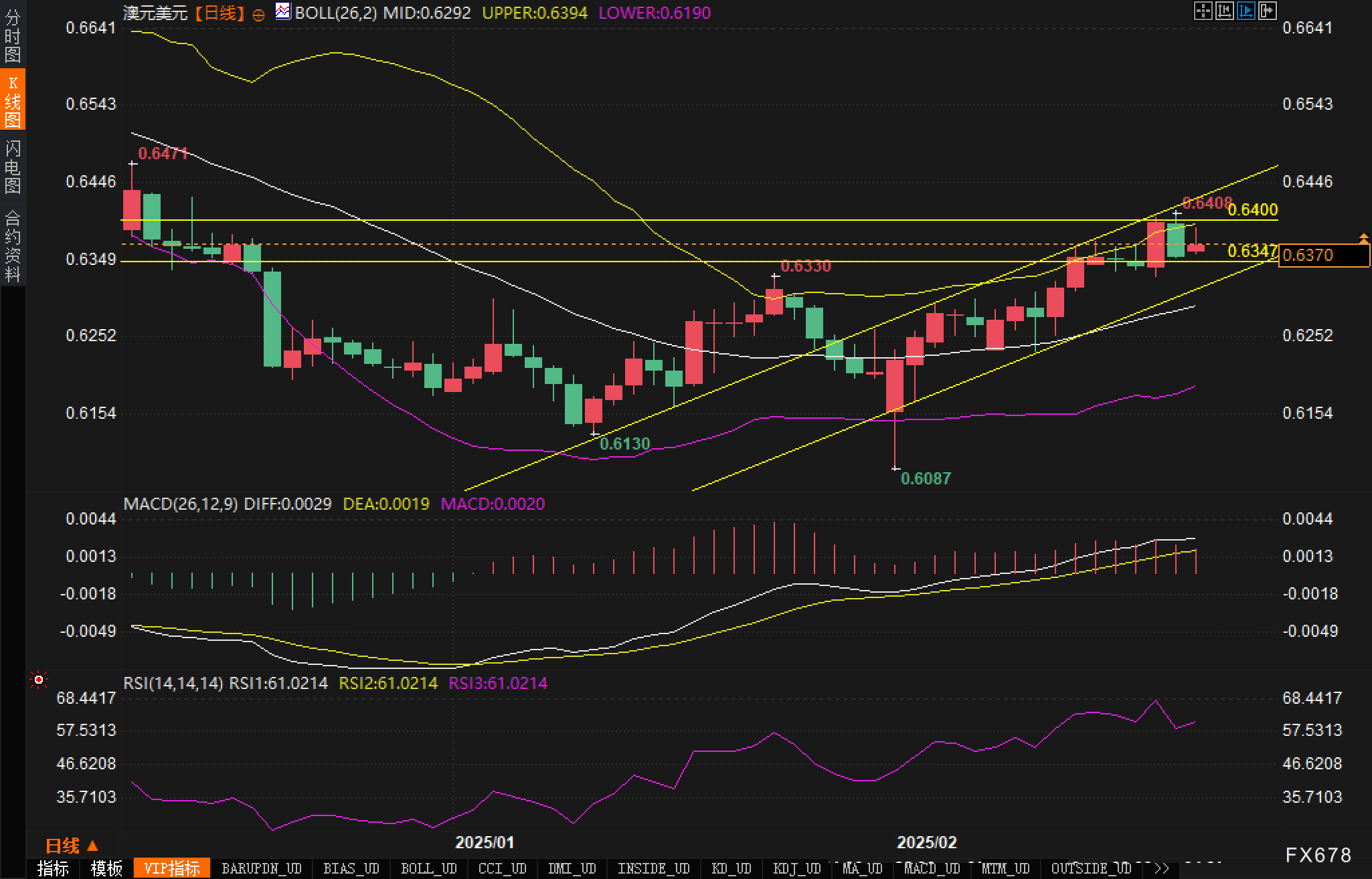This screenshot has width=1372, height=879.
Task: Enable the MACD_UD indicator
Action: pyautogui.click(x=932, y=868)
